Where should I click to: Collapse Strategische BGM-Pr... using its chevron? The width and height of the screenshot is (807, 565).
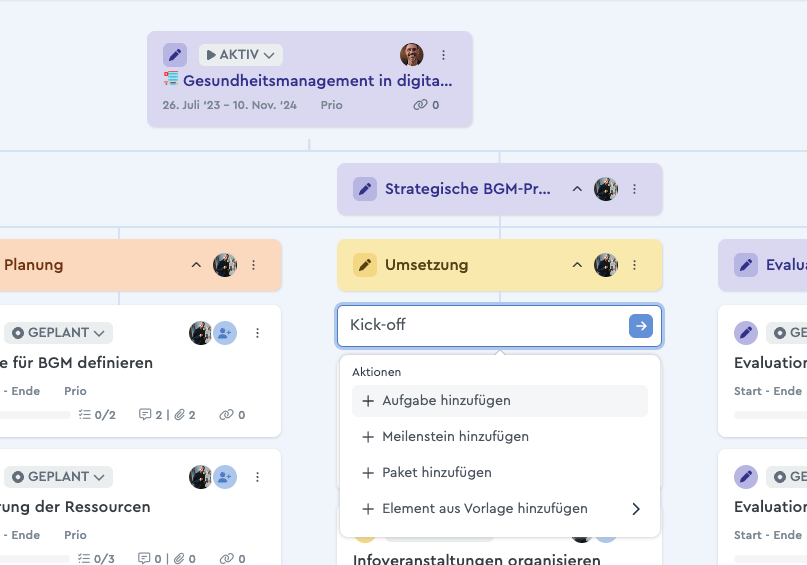(x=577, y=189)
